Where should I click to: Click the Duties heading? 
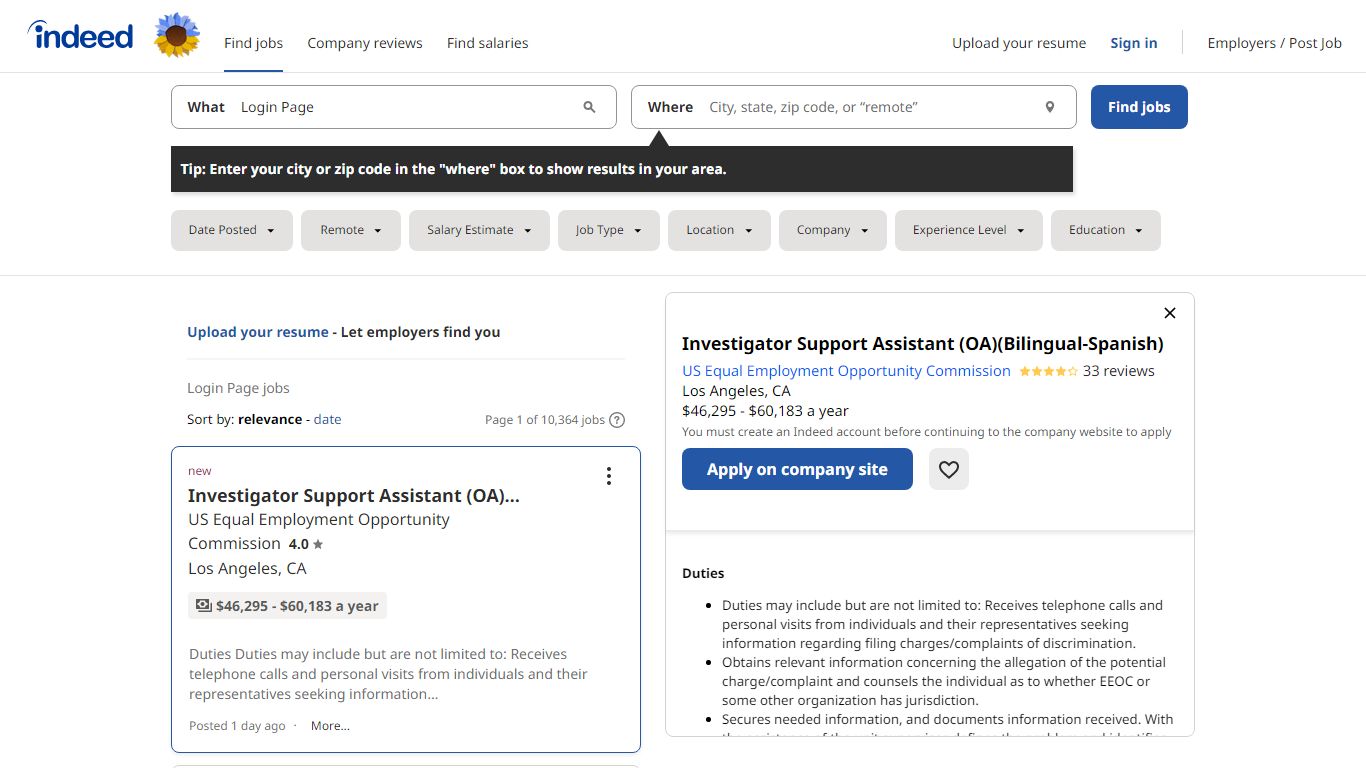pyautogui.click(x=703, y=573)
